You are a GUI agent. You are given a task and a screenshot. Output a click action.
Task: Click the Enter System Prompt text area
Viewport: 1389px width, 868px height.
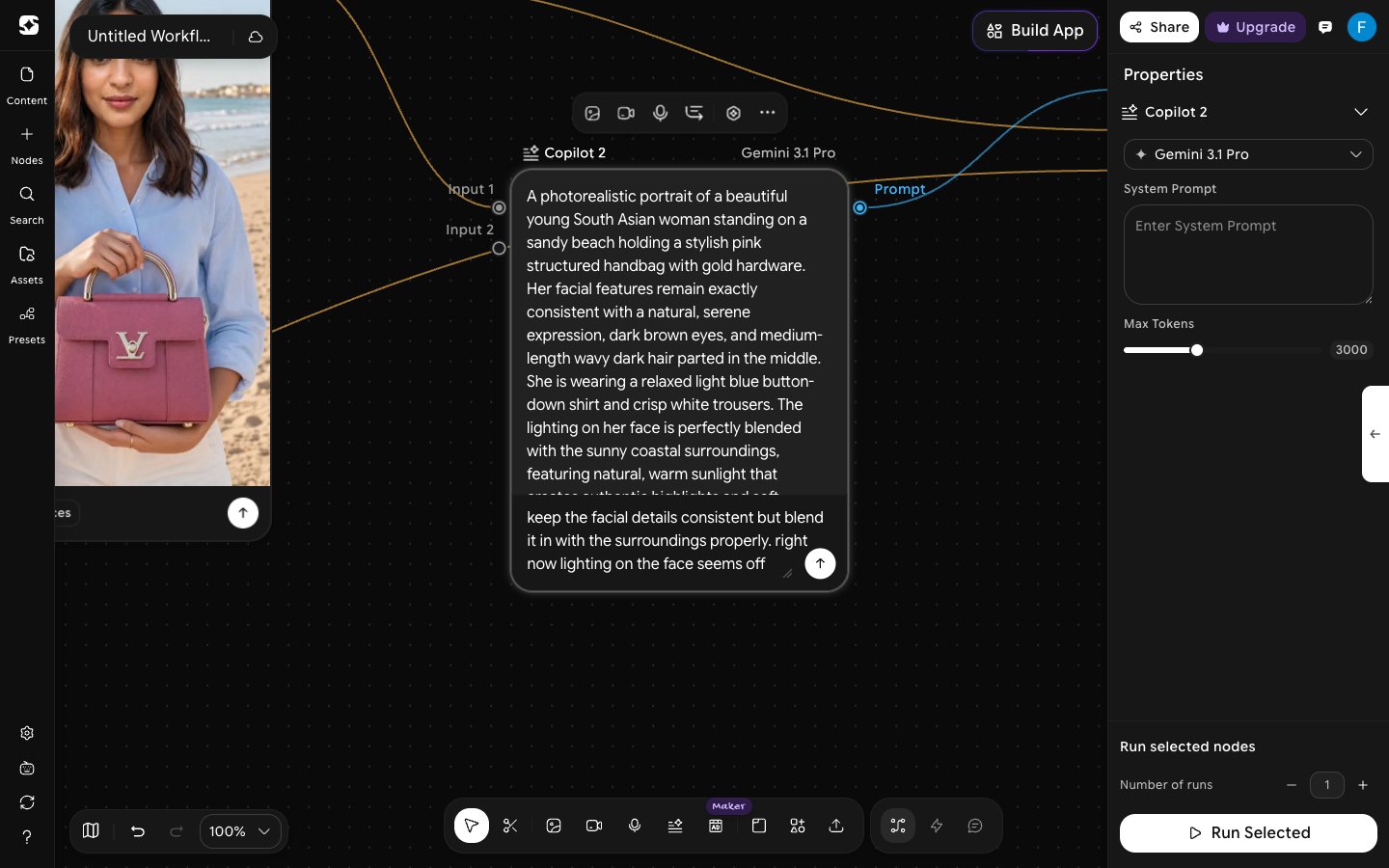[1248, 255]
